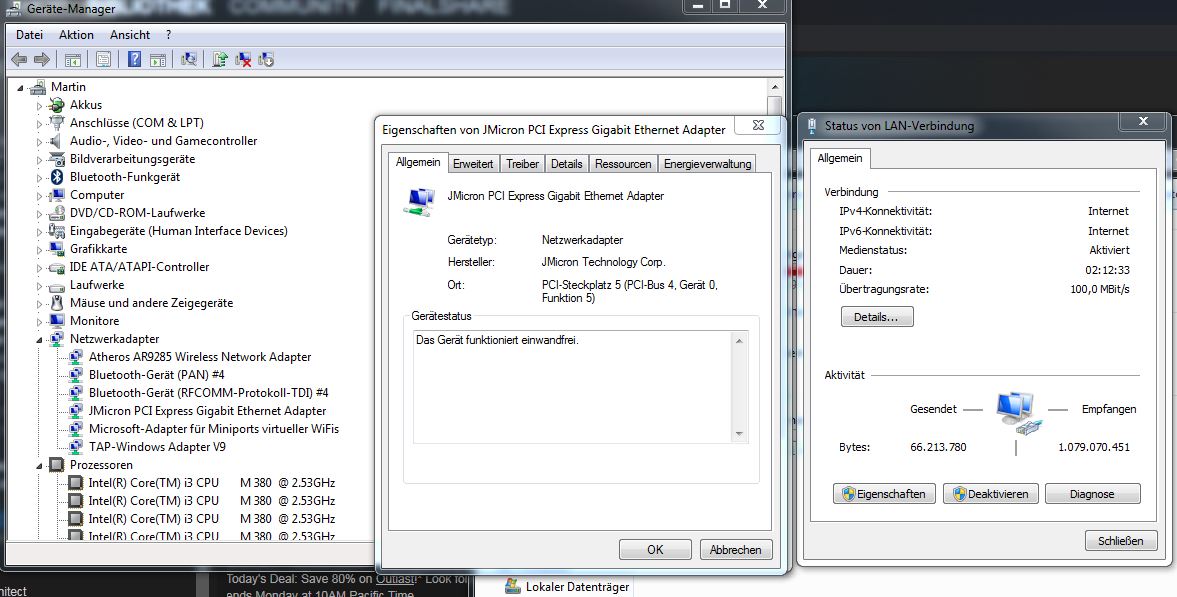The image size is (1177, 597).
Task: Click the Atheros AR9285 adapter icon
Action: click(75, 357)
